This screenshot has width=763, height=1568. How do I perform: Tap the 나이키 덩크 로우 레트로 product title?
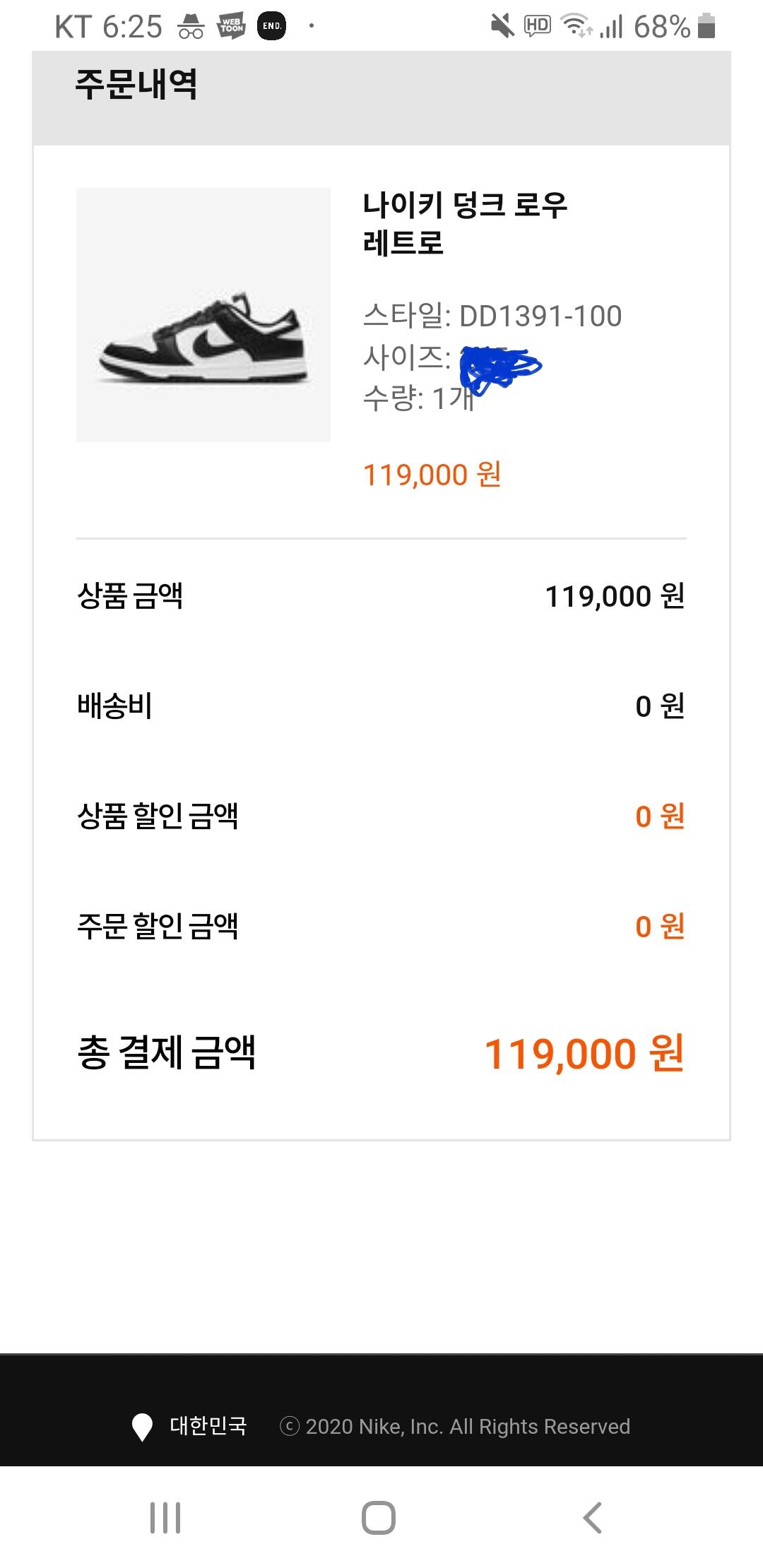pyautogui.click(x=465, y=223)
